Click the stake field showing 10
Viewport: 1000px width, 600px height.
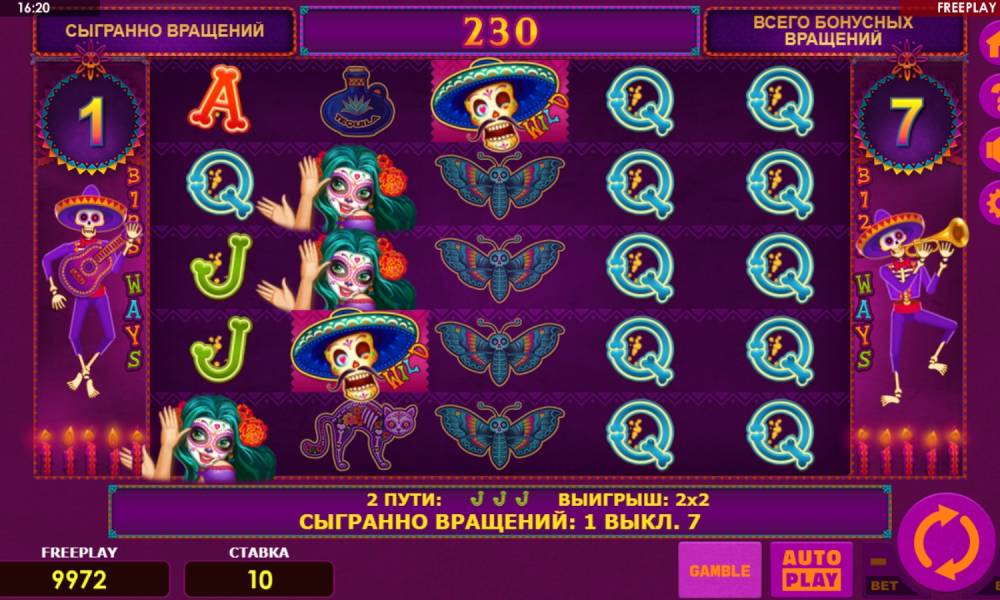click(x=259, y=580)
